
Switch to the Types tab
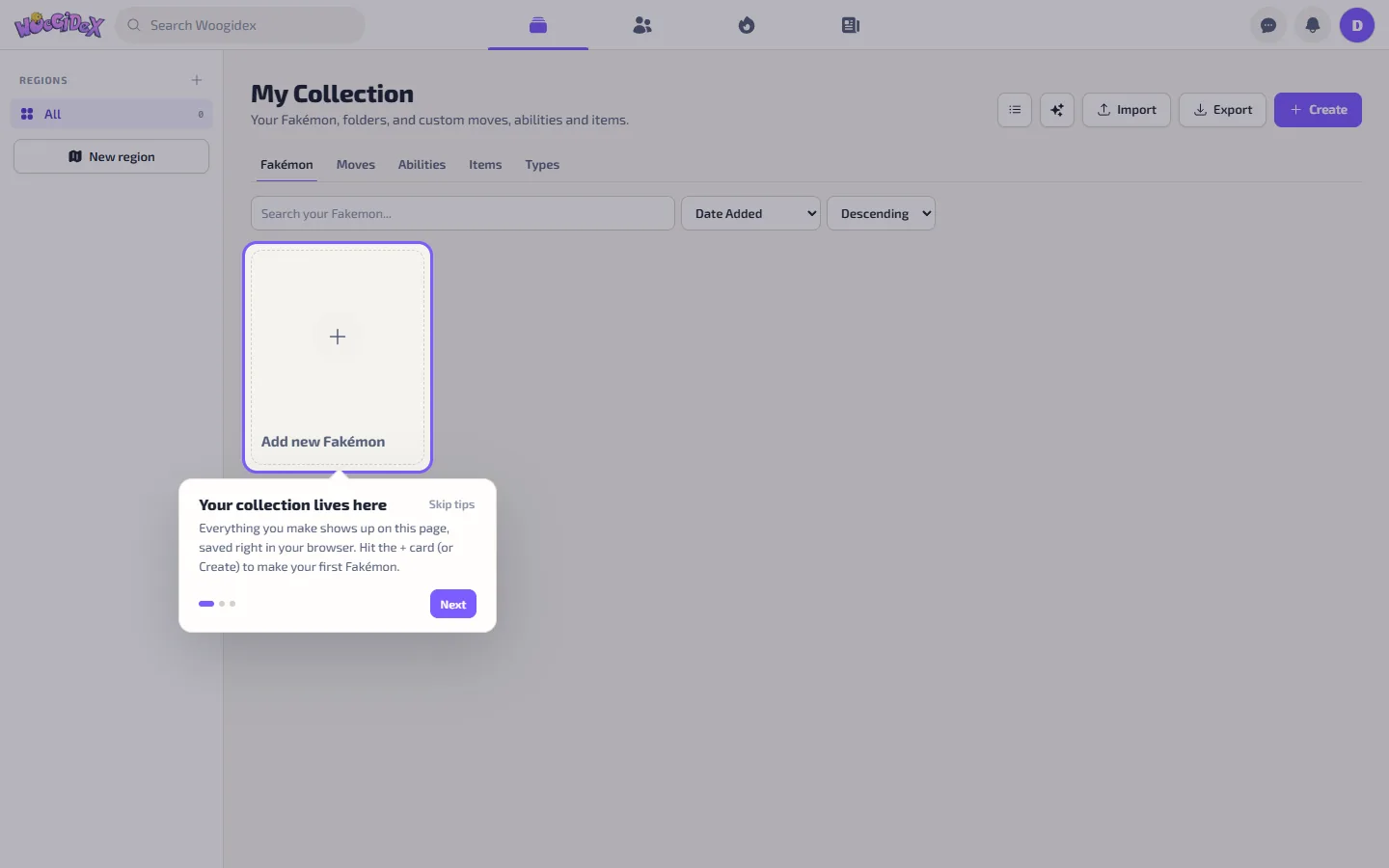click(x=542, y=165)
